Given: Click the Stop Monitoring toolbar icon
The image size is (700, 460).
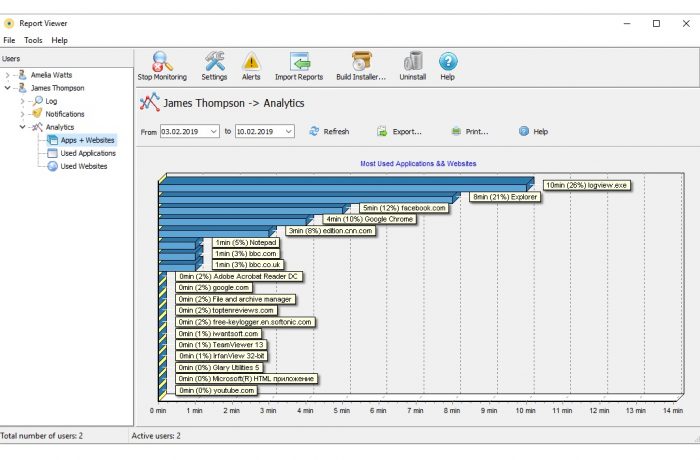Looking at the screenshot, I should click(x=162, y=62).
